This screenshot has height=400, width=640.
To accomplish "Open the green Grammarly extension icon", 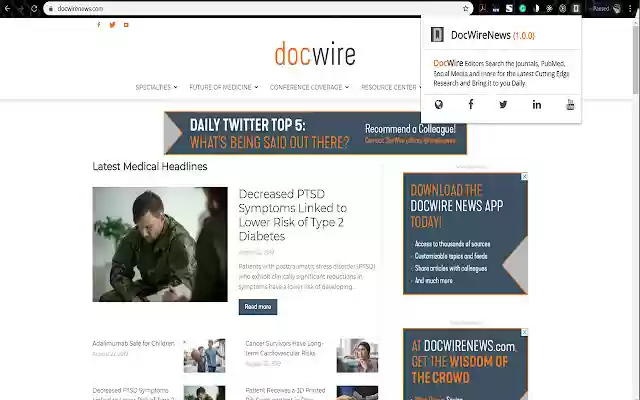I will click(x=522, y=9).
